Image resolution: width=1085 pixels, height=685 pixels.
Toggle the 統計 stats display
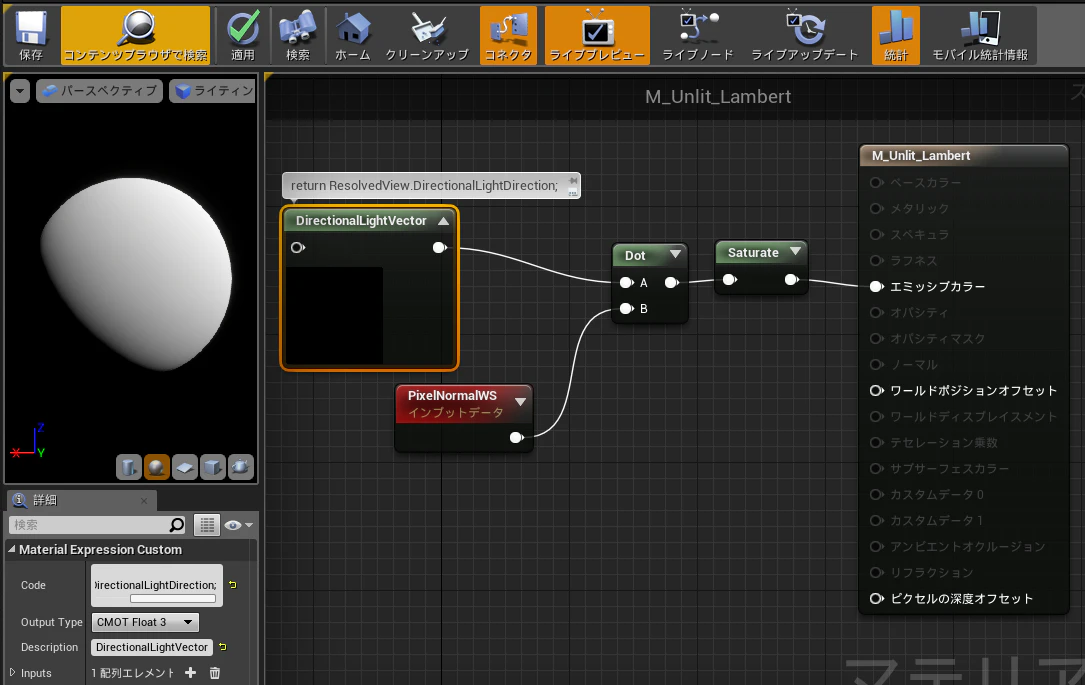pos(895,35)
